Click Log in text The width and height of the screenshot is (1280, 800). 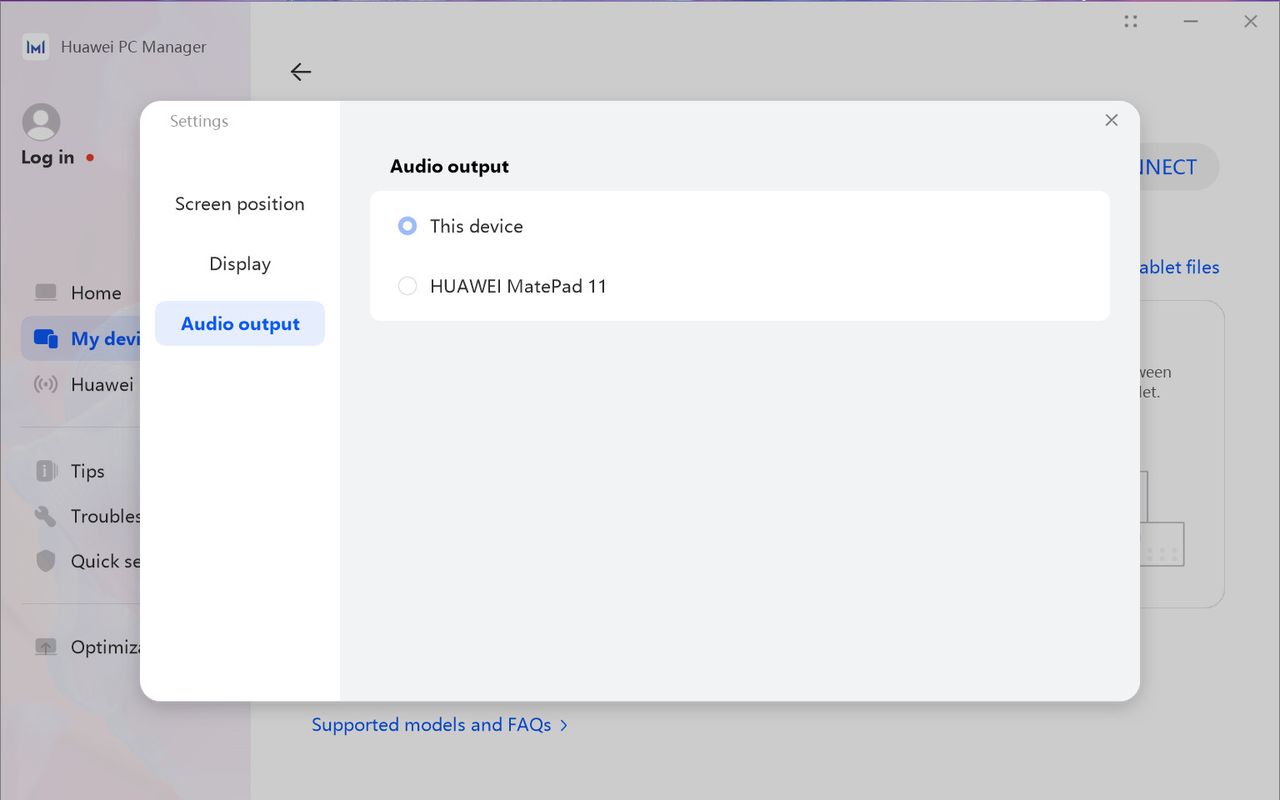(48, 157)
